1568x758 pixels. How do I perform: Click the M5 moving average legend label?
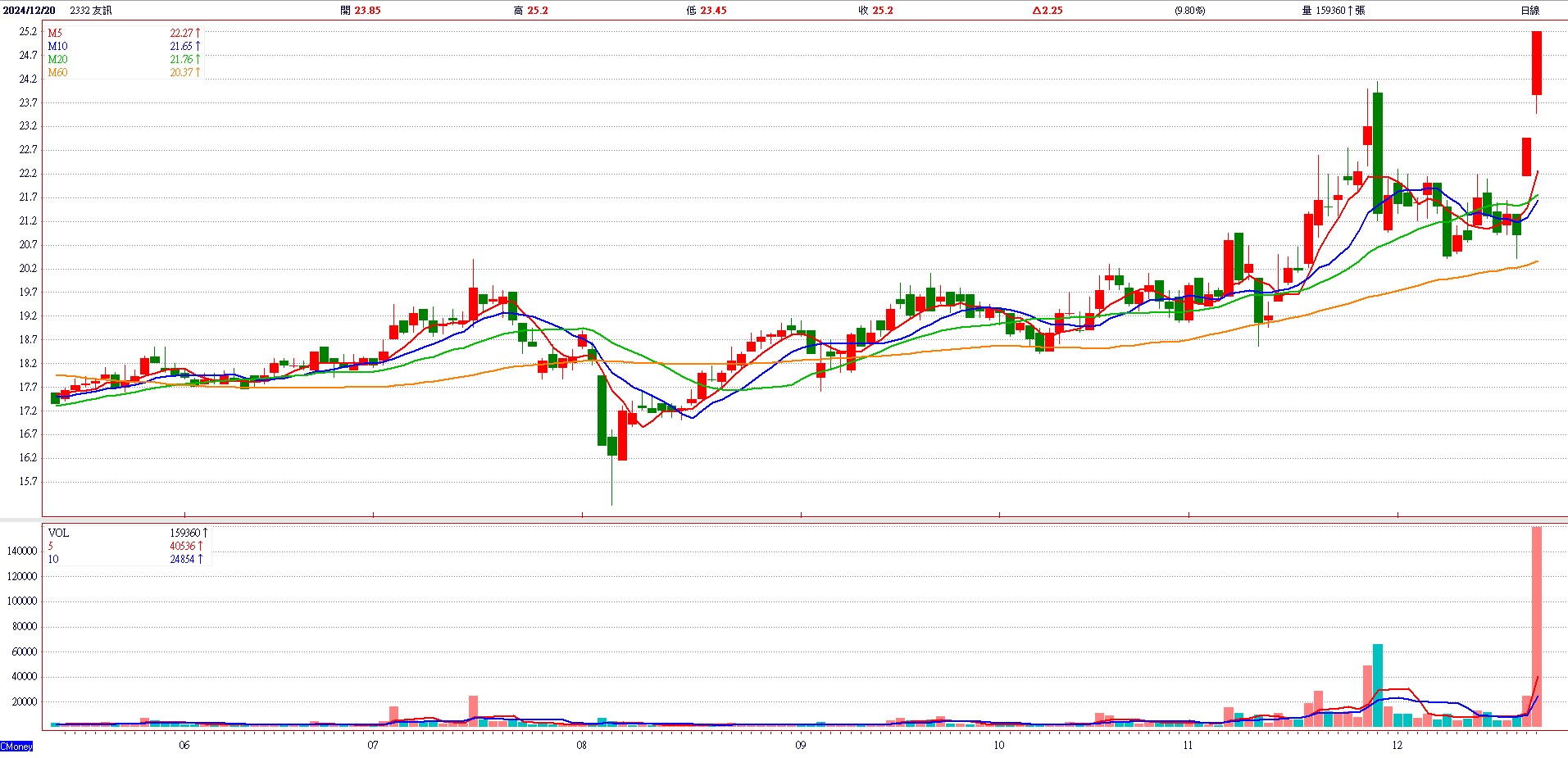pos(55,34)
